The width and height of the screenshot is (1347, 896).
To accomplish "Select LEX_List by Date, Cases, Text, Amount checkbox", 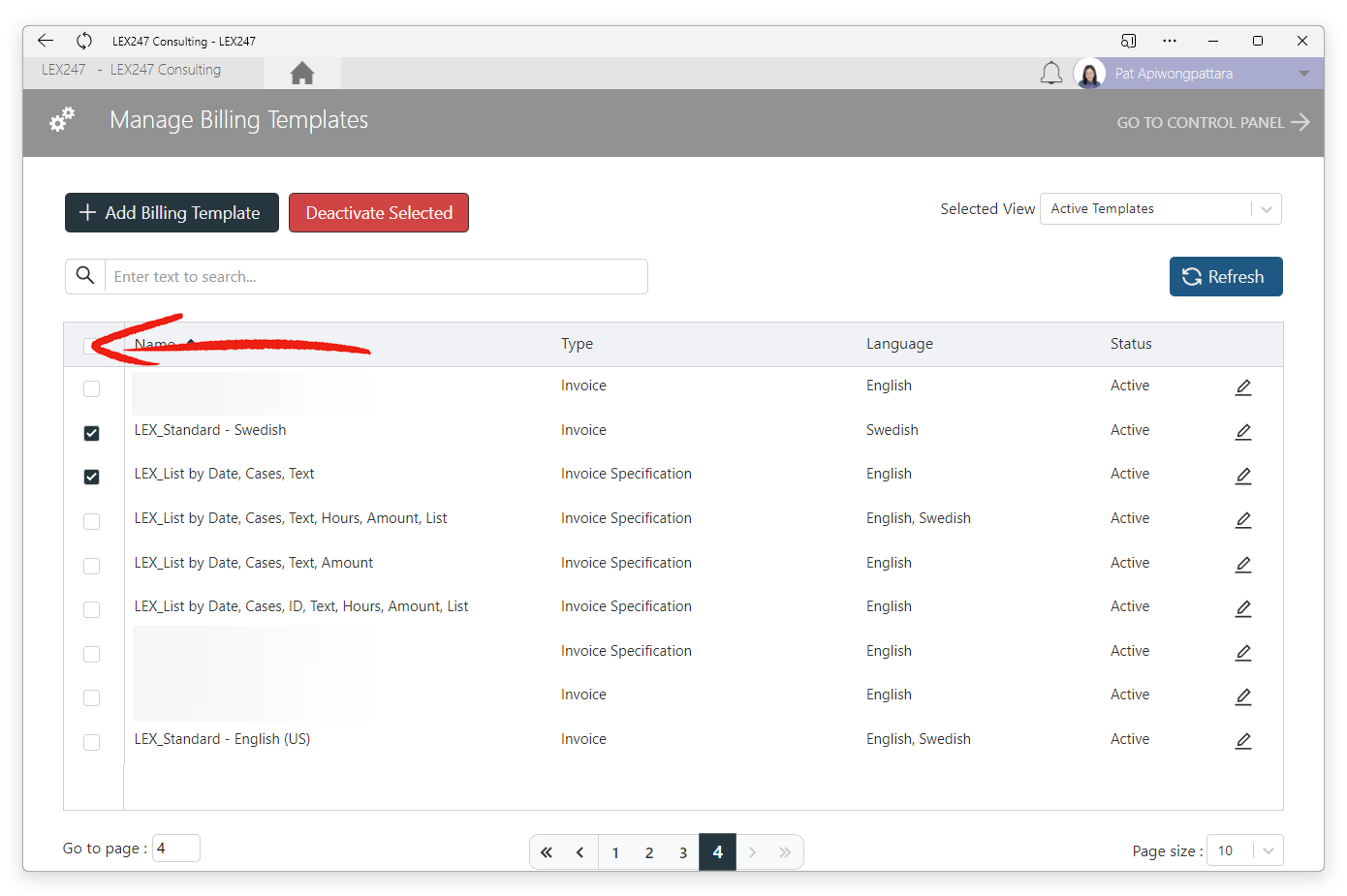I will pyautogui.click(x=92, y=566).
